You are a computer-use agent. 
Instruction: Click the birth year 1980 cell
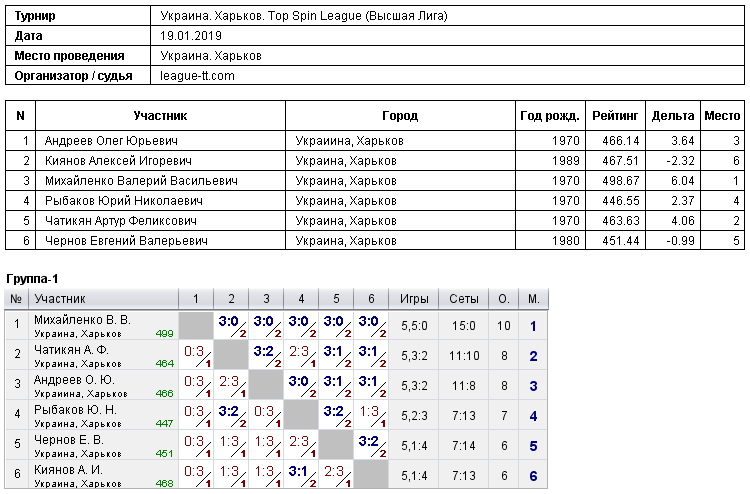click(x=550, y=241)
